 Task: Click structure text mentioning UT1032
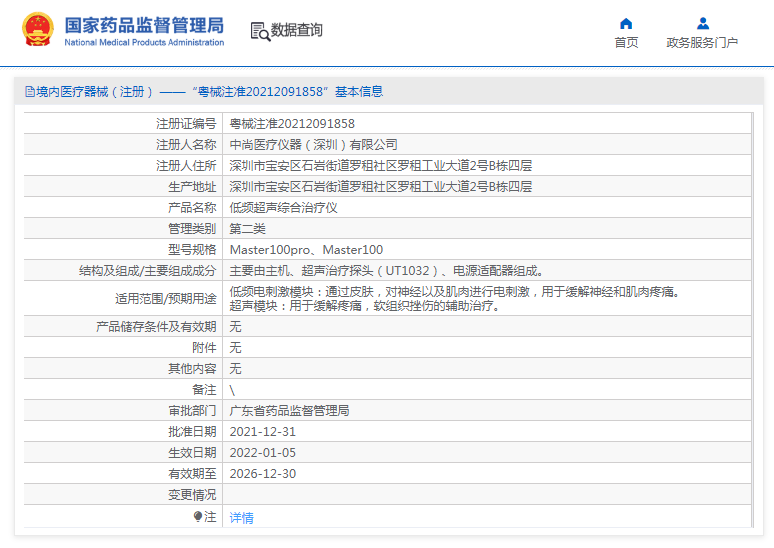(387, 271)
